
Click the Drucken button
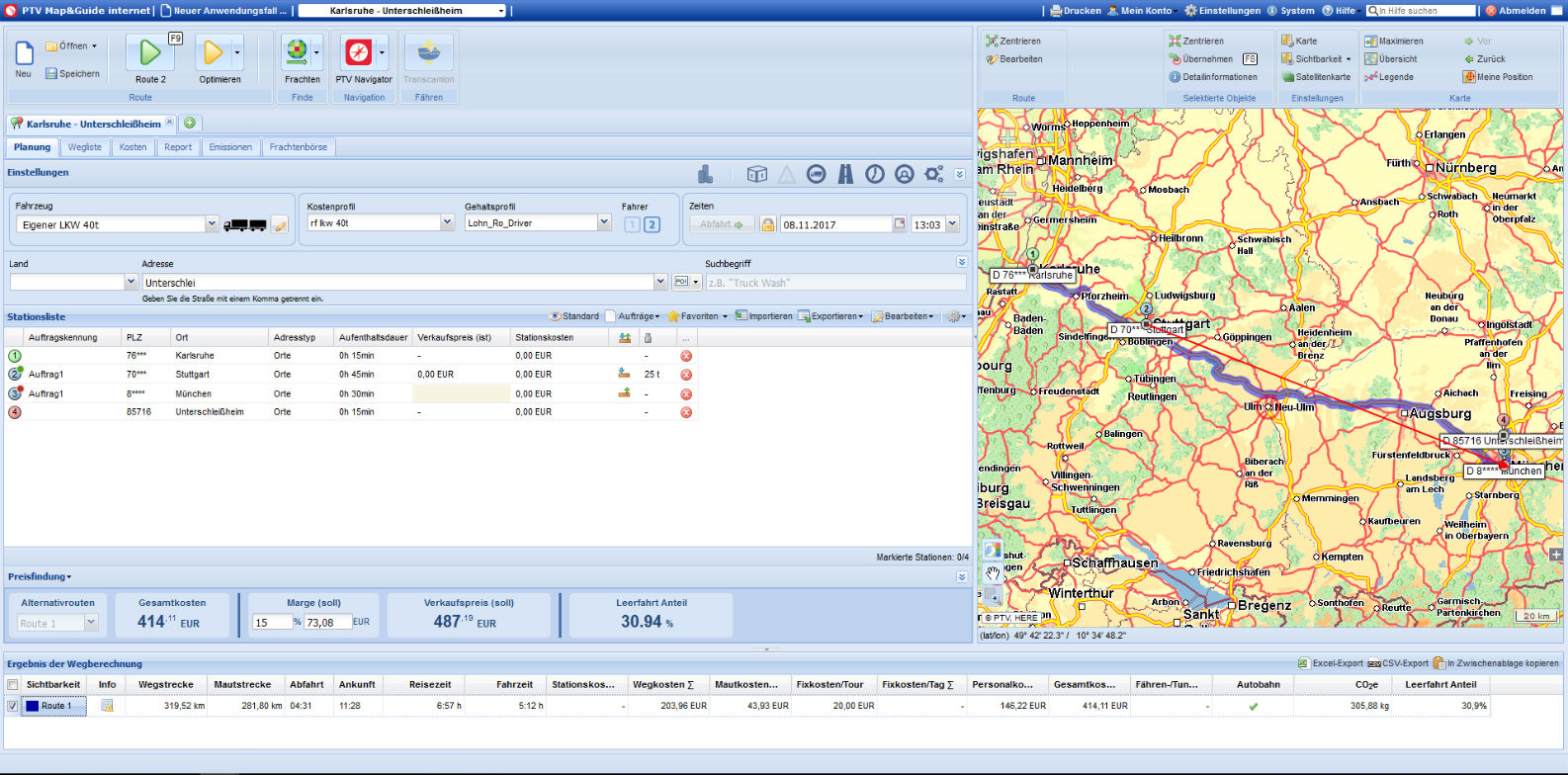pyautogui.click(x=1075, y=11)
